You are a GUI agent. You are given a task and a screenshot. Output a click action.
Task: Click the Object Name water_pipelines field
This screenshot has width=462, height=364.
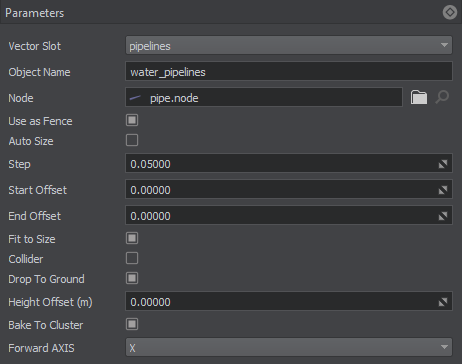pos(289,71)
